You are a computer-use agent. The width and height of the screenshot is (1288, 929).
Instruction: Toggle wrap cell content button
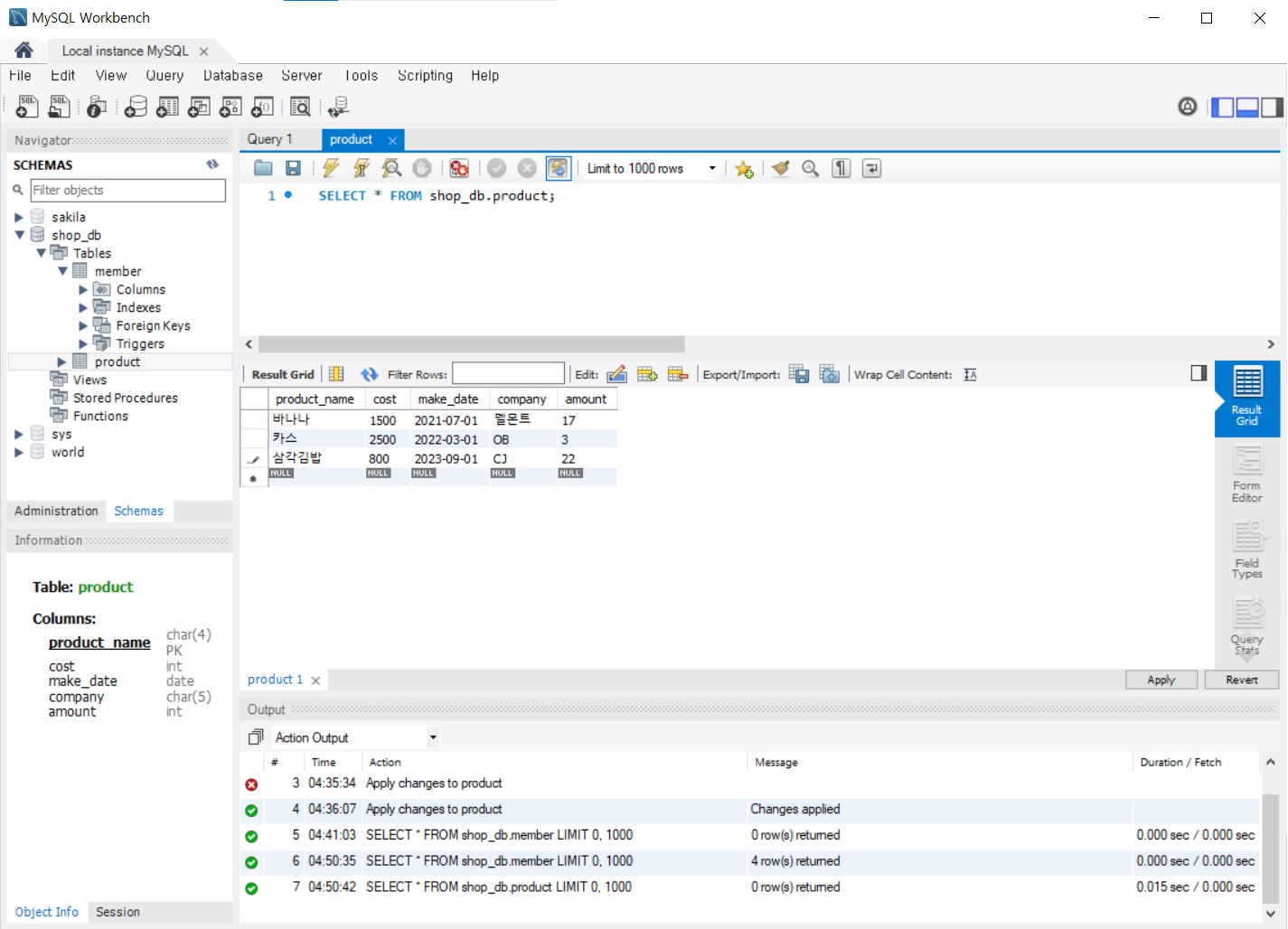coord(970,374)
